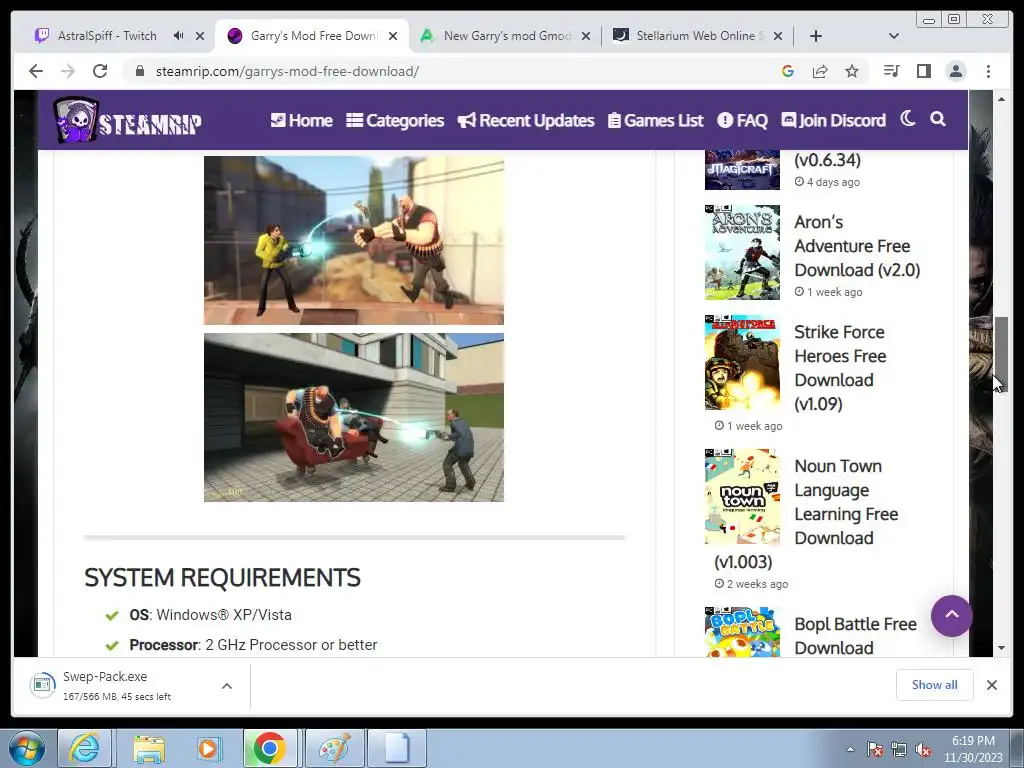1024x768 pixels.
Task: Click the SteamRIP logo
Action: pyautogui.click(x=127, y=120)
